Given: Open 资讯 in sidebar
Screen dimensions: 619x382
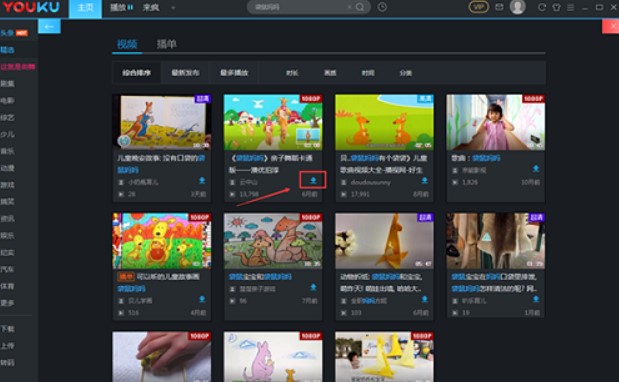Looking at the screenshot, I should point(8,219).
